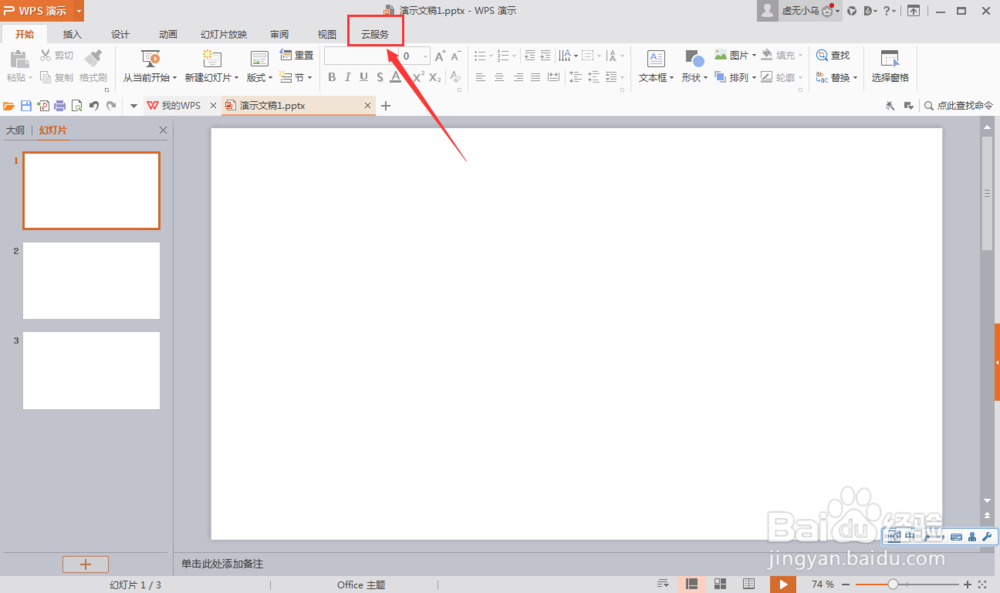Toggle text Shadow (S) formatting
Image resolution: width=1000 pixels, height=593 pixels.
point(379,77)
